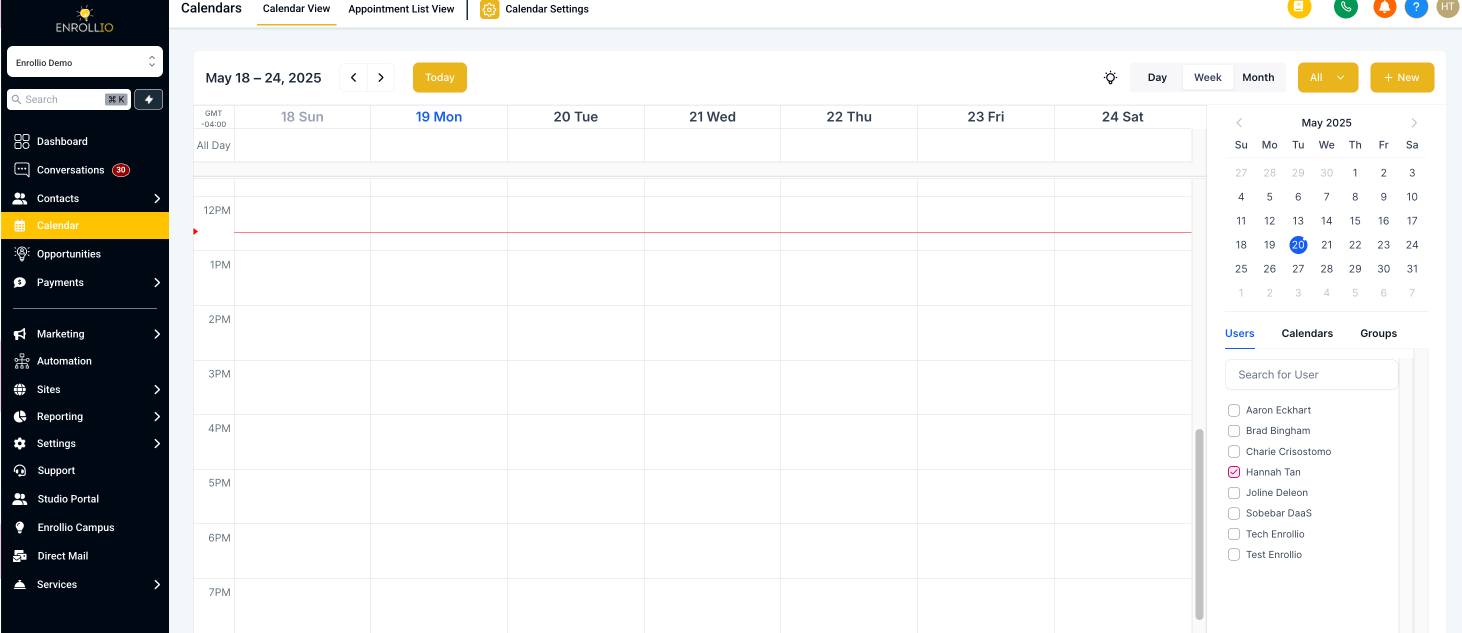The image size is (1462, 633).
Task: Uncheck the Hannah Tan checkbox
Action: 1234,472
